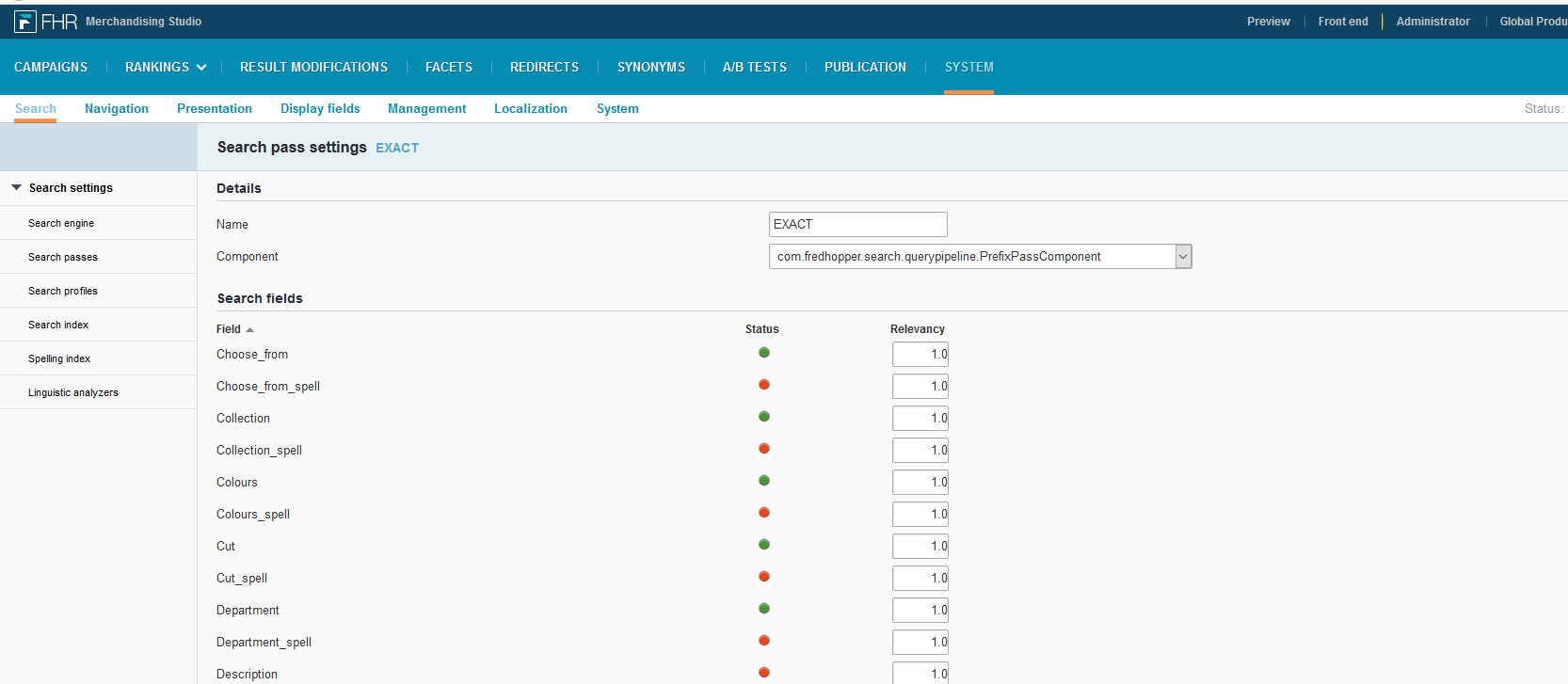Click the Relevancy box for Collection_spell
This screenshot has height=684, width=1568.
(920, 450)
